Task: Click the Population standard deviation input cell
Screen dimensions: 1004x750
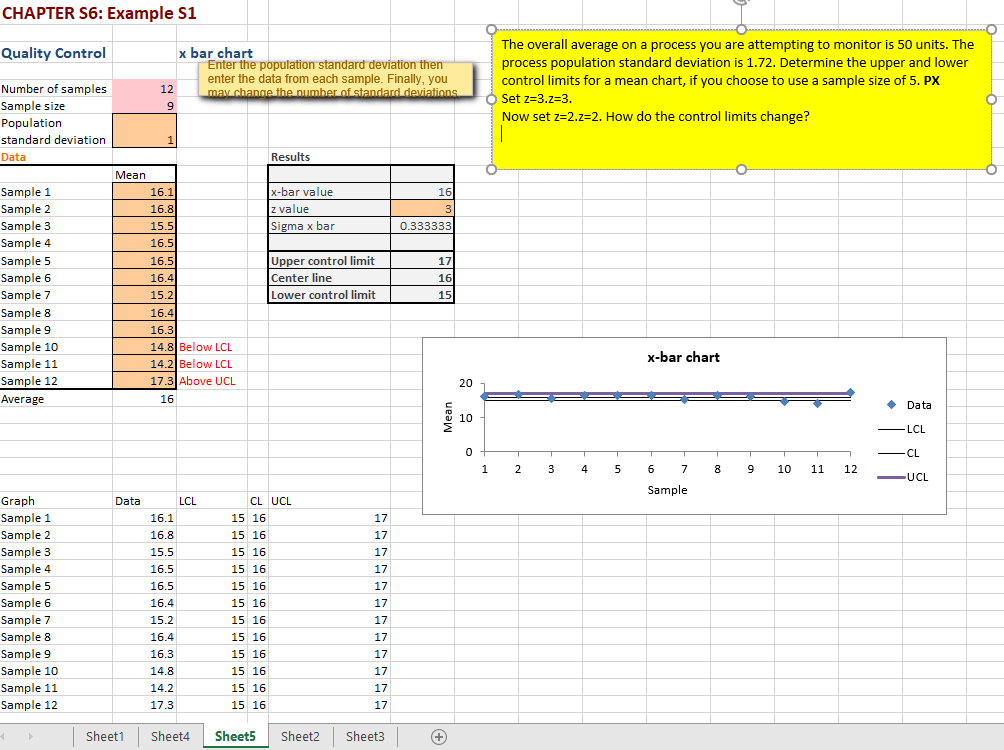Action: pos(144,131)
